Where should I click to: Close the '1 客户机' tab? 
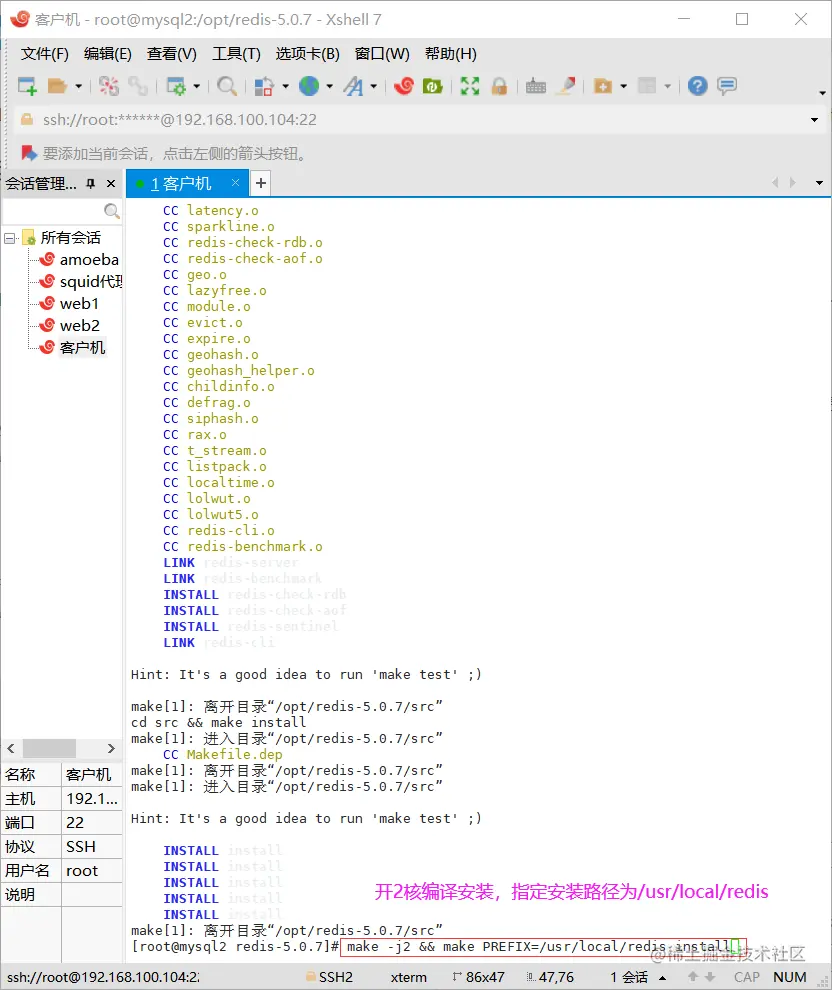pyautogui.click(x=235, y=182)
